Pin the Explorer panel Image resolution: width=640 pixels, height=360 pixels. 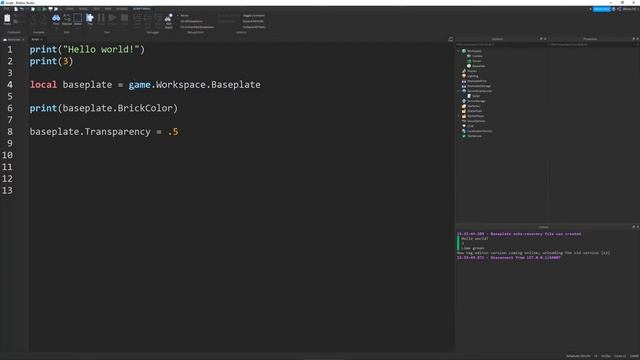(x=541, y=39)
